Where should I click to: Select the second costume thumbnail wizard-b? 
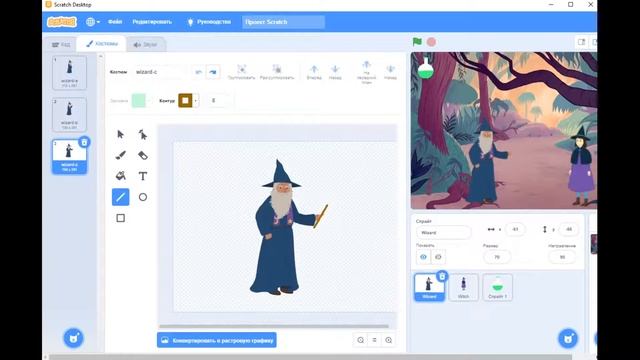pos(69,115)
